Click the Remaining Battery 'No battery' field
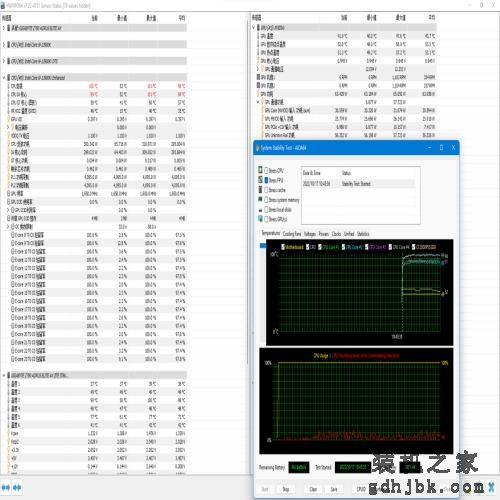The image size is (500, 500). pyautogui.click(x=299, y=467)
